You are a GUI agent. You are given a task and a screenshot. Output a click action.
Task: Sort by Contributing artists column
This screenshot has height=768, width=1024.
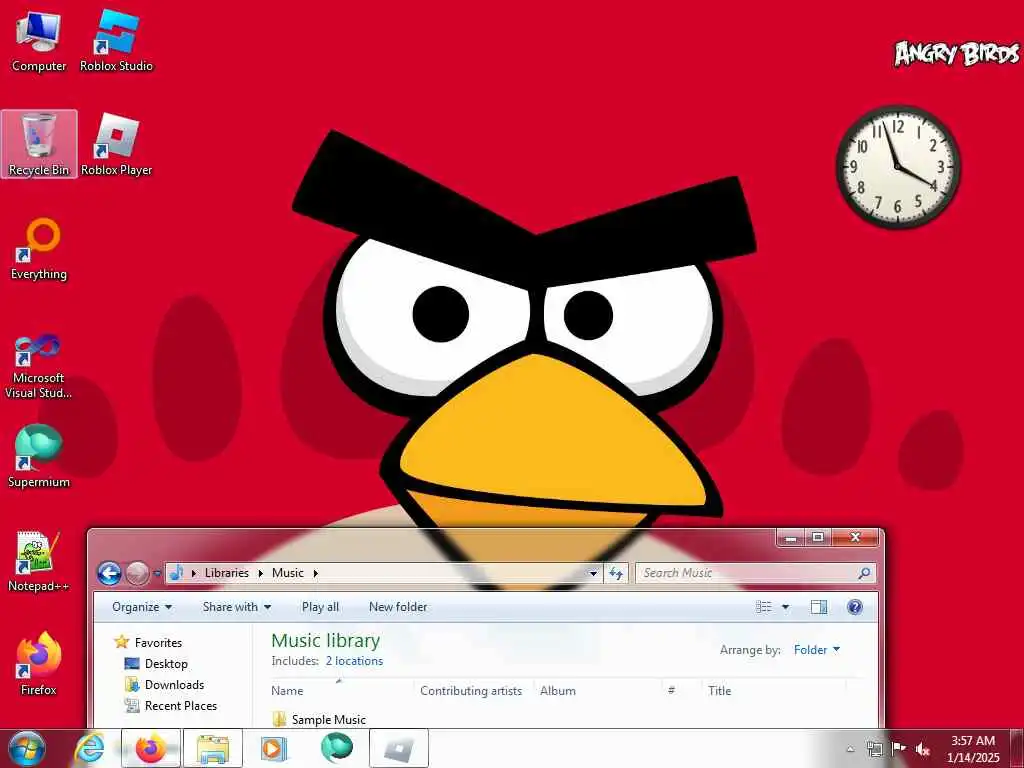pos(473,690)
